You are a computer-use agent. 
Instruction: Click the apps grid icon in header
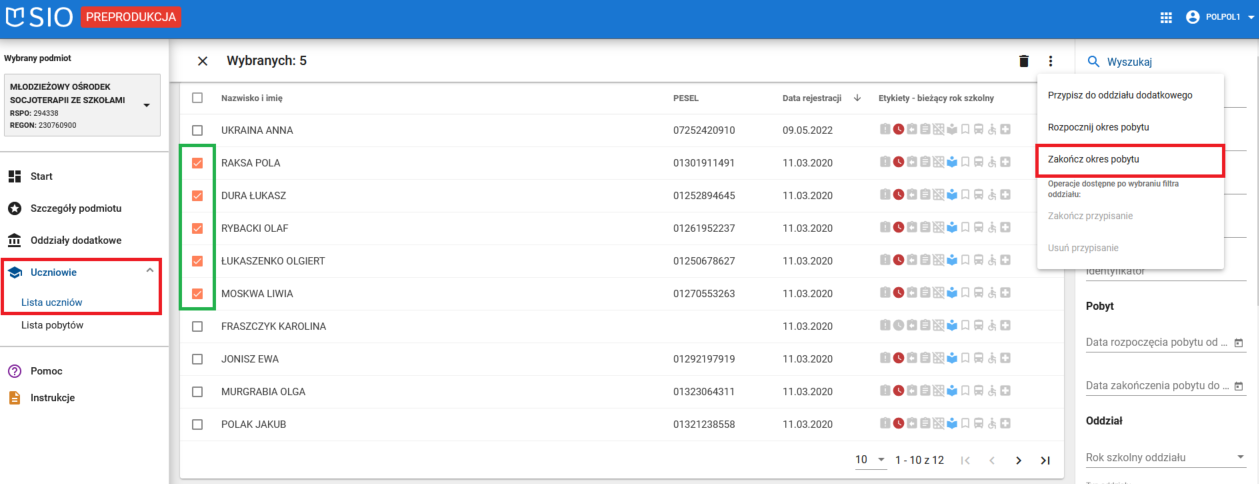tap(1165, 17)
